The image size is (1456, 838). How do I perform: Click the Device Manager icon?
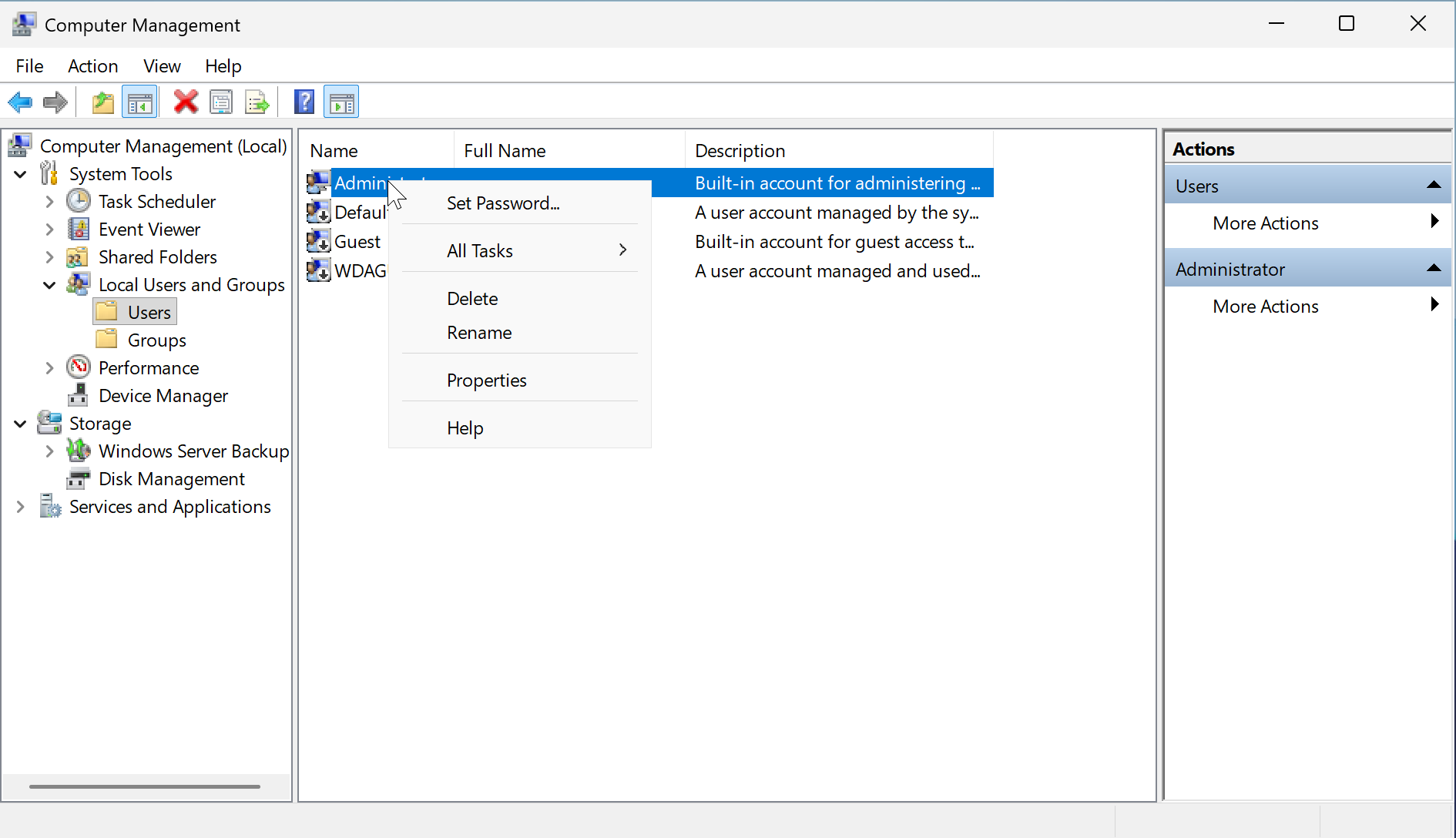[78, 395]
